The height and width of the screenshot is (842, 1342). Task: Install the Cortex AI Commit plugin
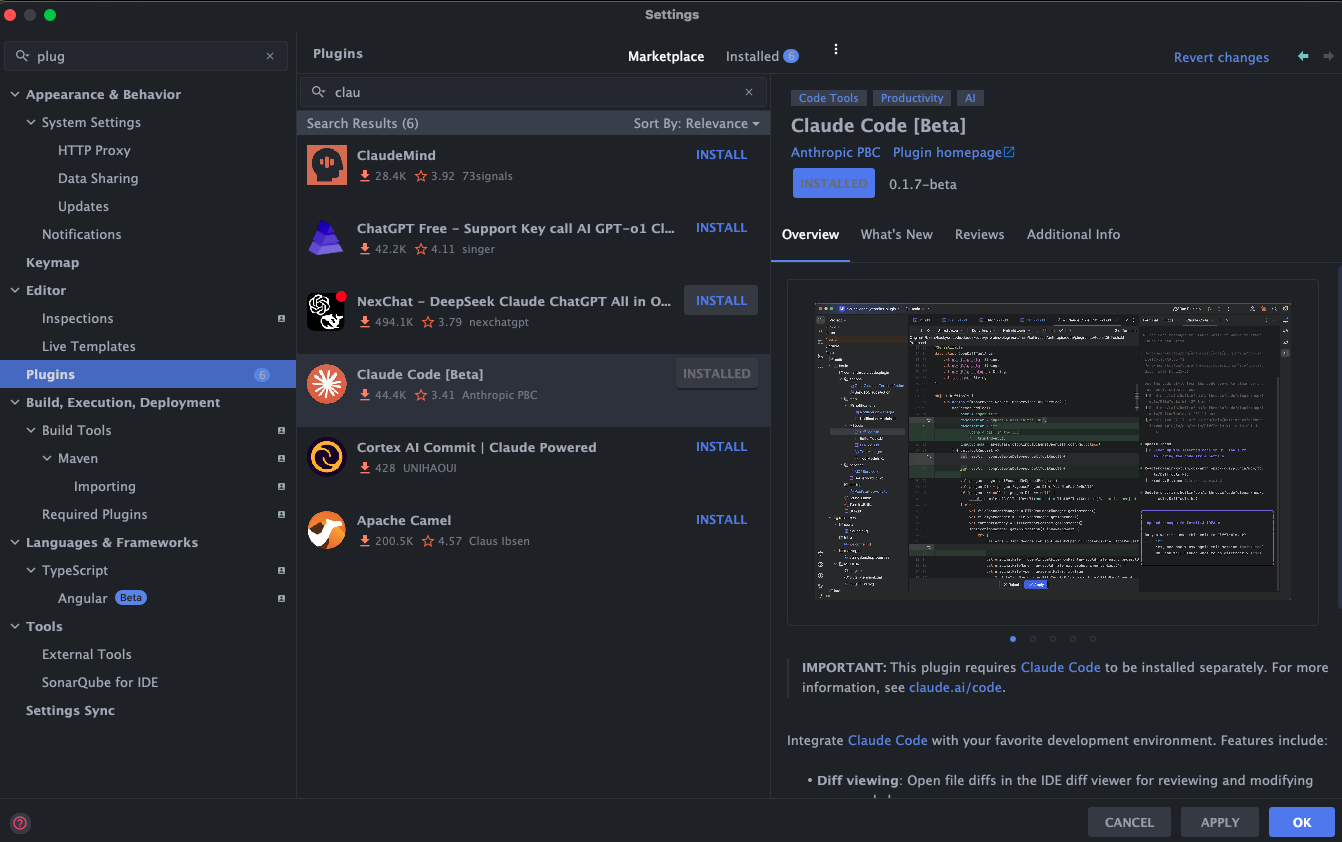(721, 447)
